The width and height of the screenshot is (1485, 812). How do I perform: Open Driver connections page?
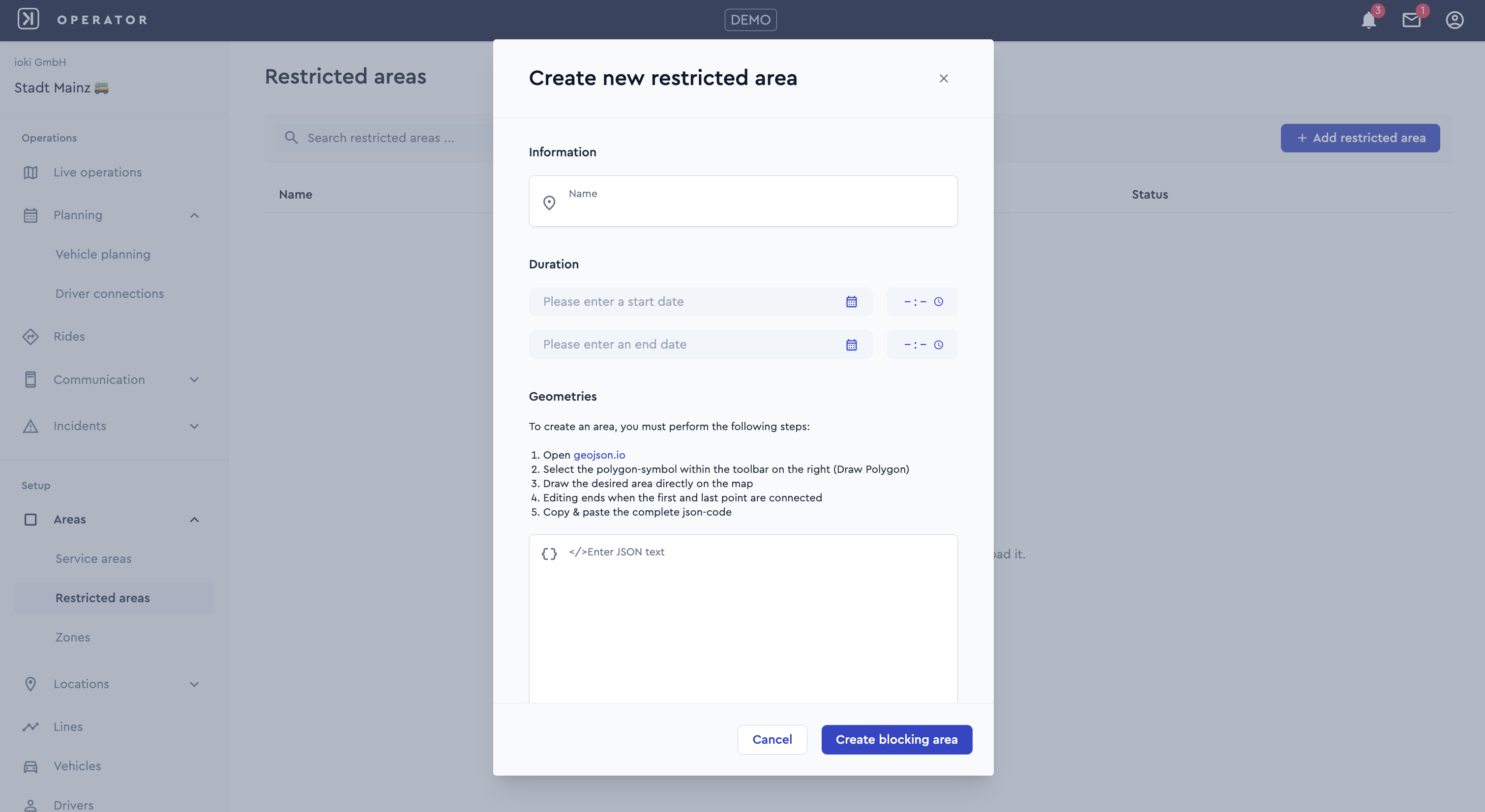click(x=110, y=294)
